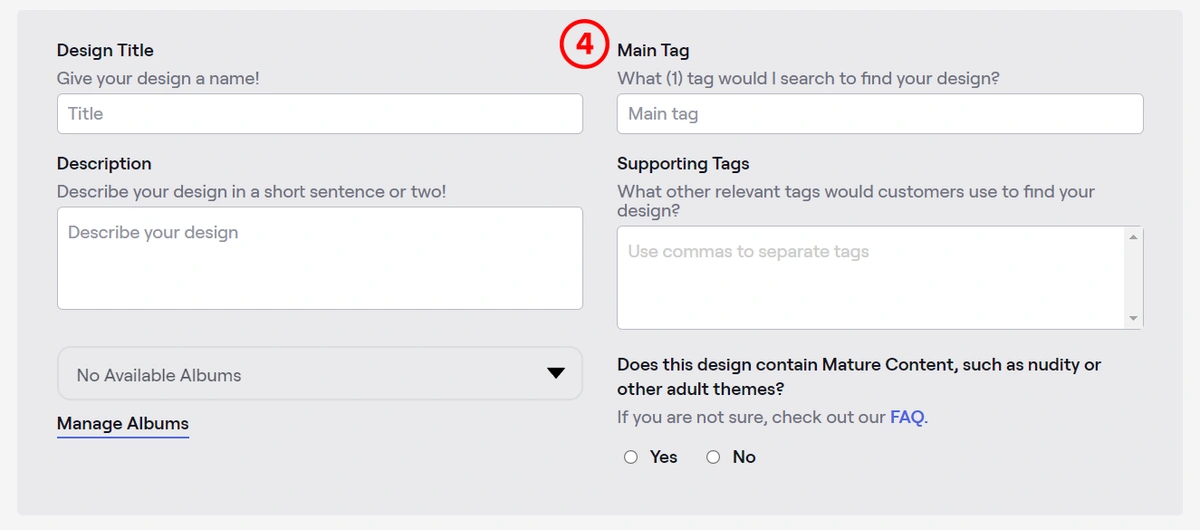Screen dimensions: 1200x530
Task: Open the Manage Albums link
Action: click(123, 424)
